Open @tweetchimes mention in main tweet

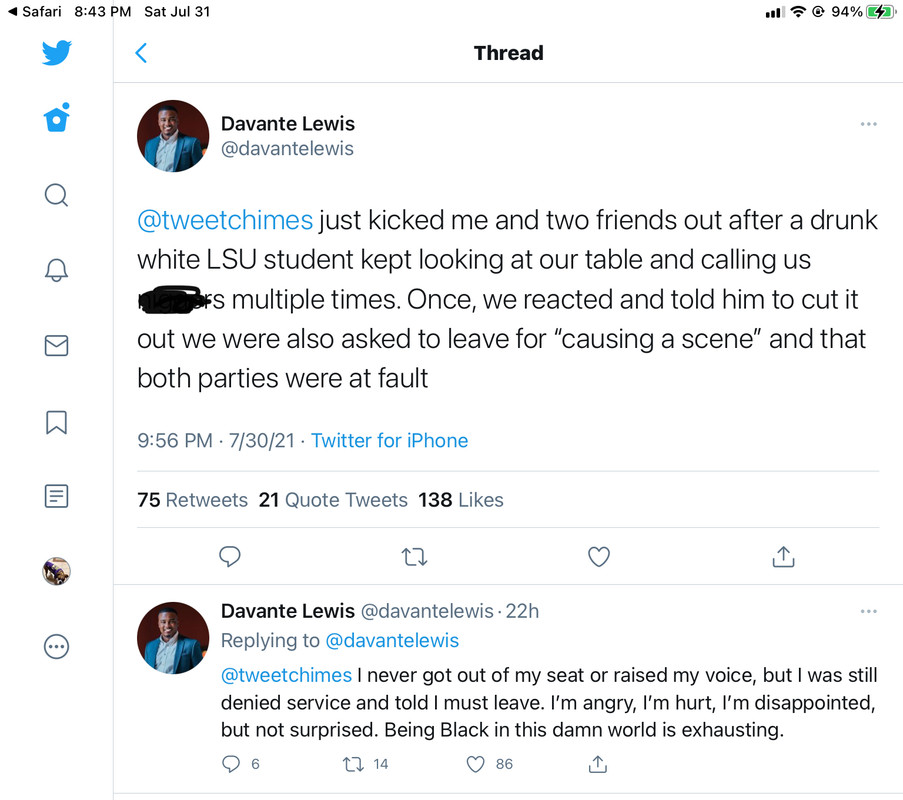pos(225,220)
